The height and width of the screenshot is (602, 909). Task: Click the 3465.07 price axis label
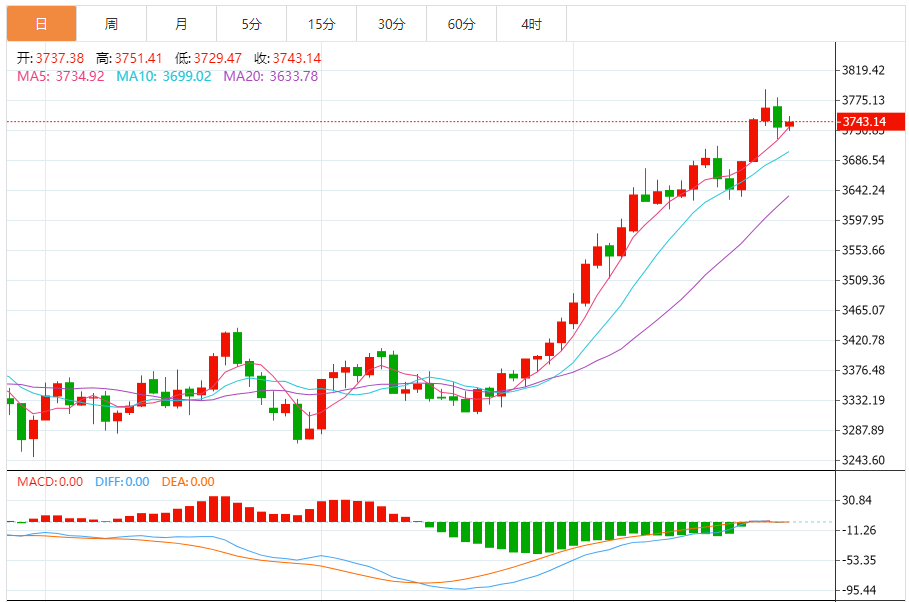coord(863,310)
